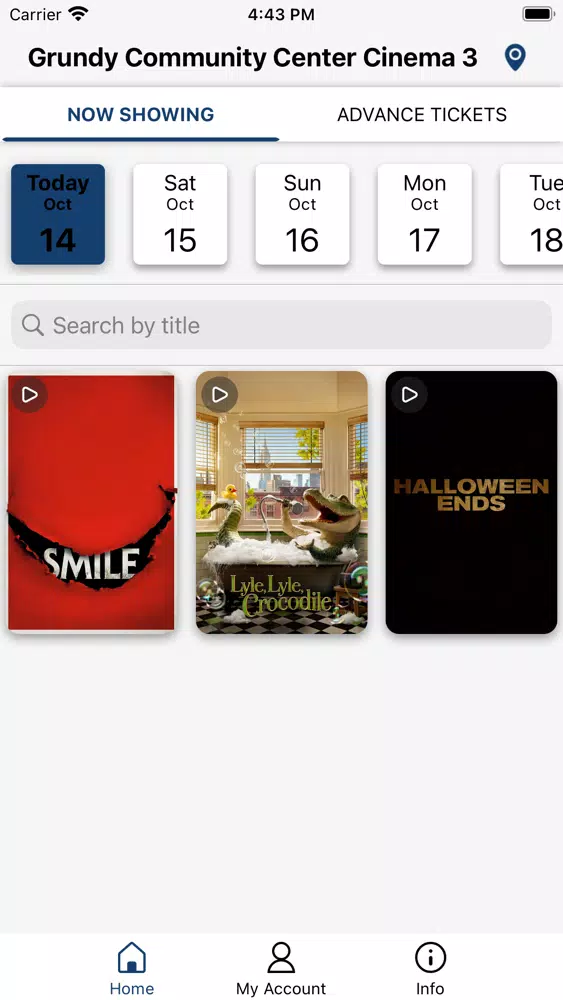Focus the Search by title field
This screenshot has height=1000, width=563.
point(281,325)
